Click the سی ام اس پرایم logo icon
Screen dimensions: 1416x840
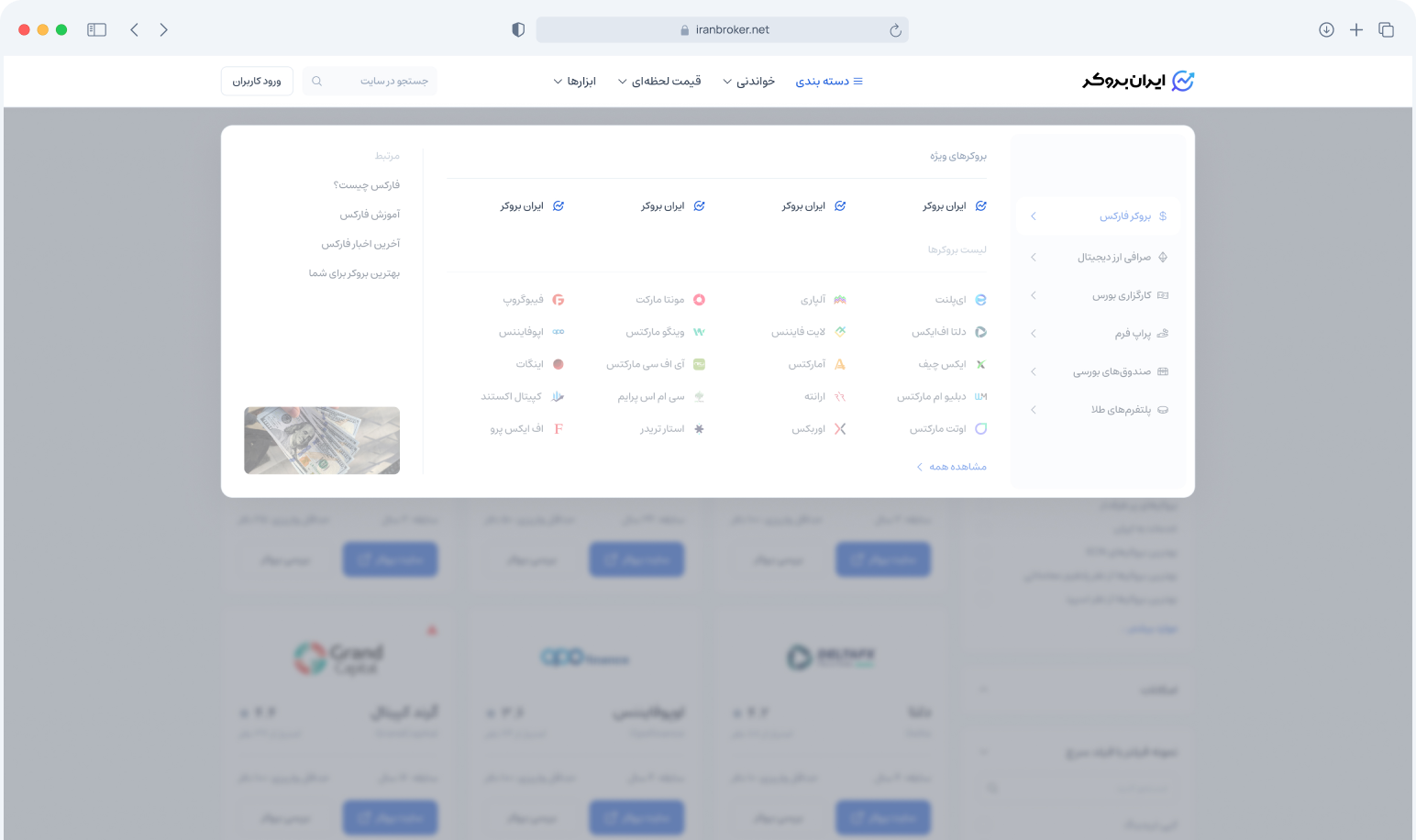[699, 396]
